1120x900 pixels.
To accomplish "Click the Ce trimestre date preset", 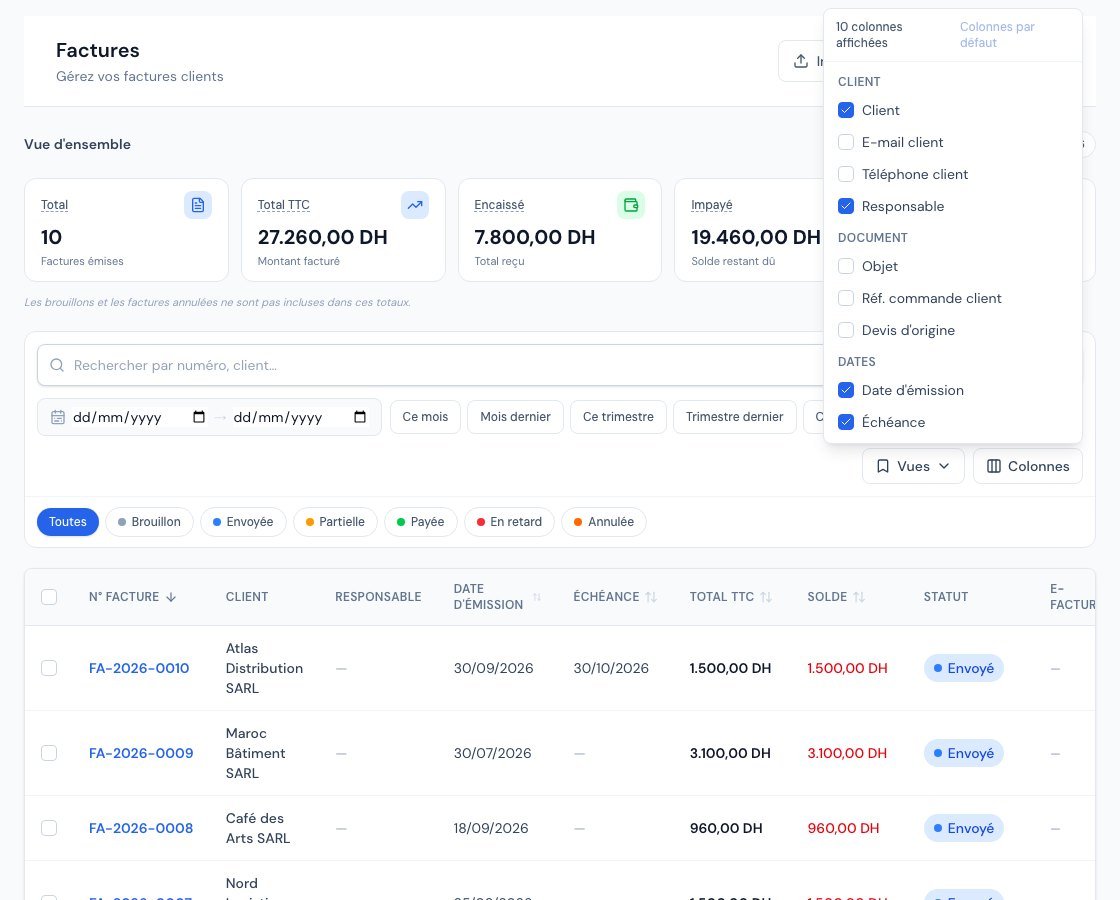I will pos(618,417).
